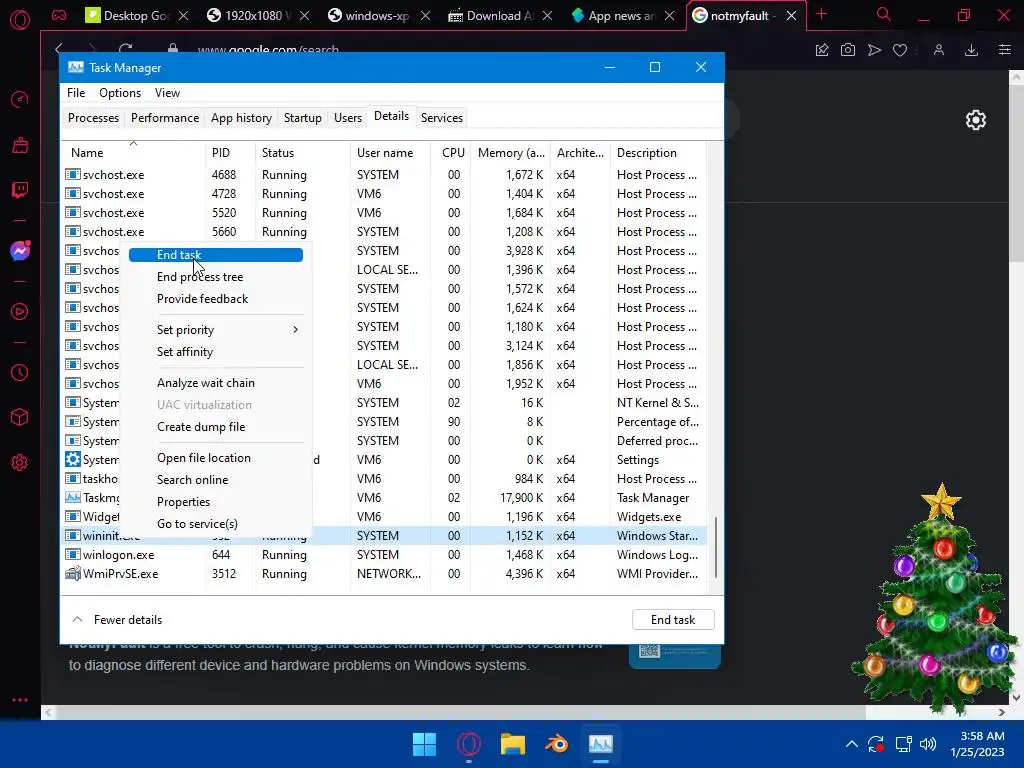The image size is (1024, 768).
Task: Close the 1920x1080 browser tab
Action: (x=304, y=16)
